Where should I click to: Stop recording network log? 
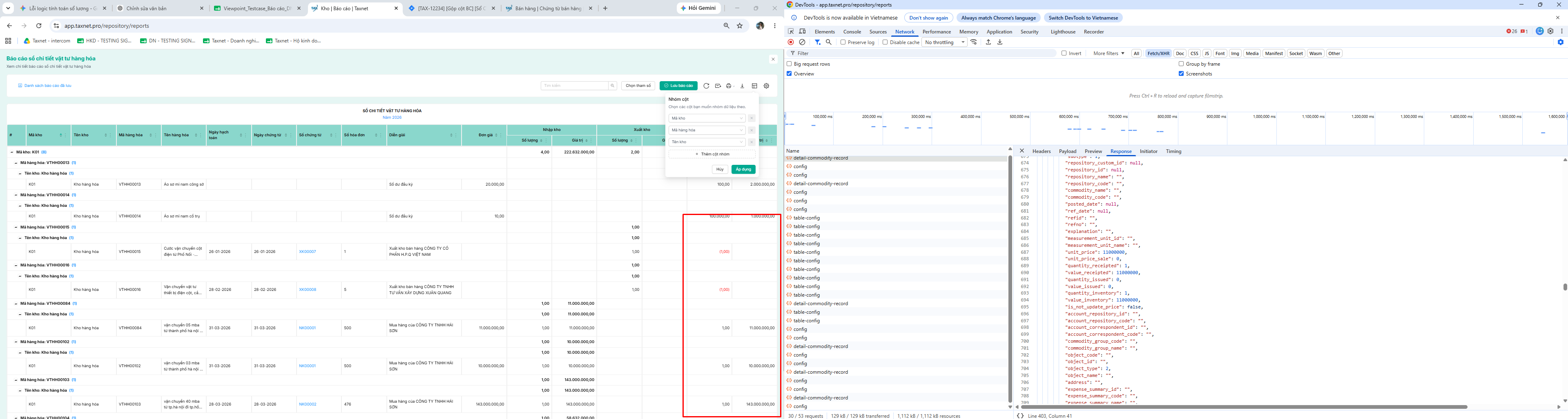coord(791,42)
